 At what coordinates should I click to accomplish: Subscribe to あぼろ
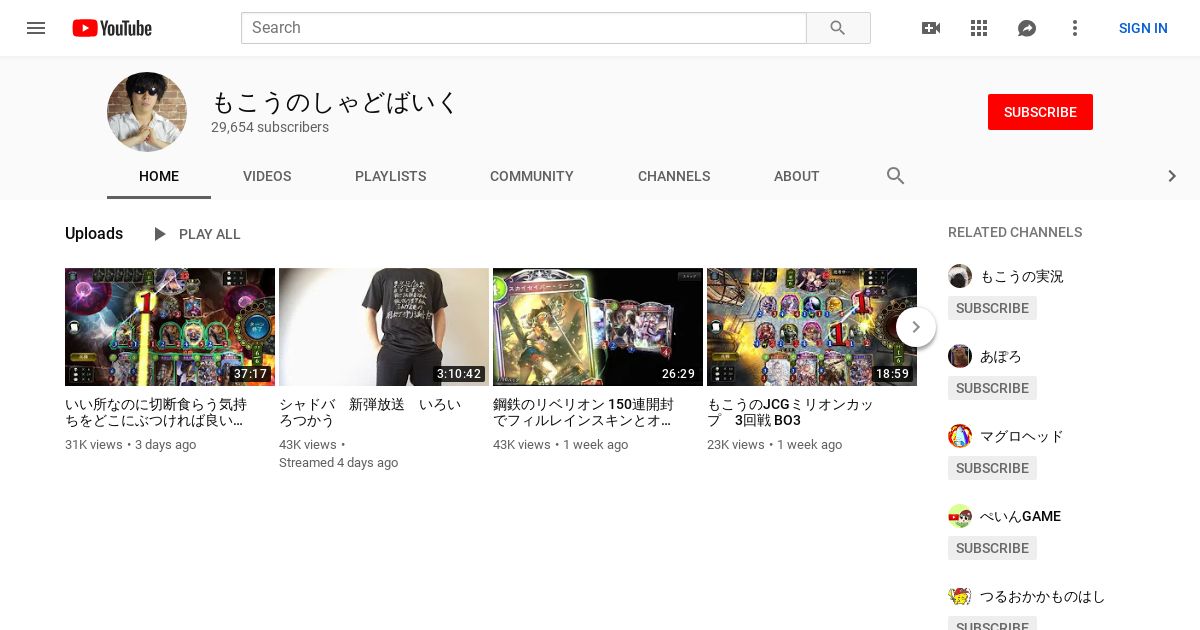coord(992,388)
